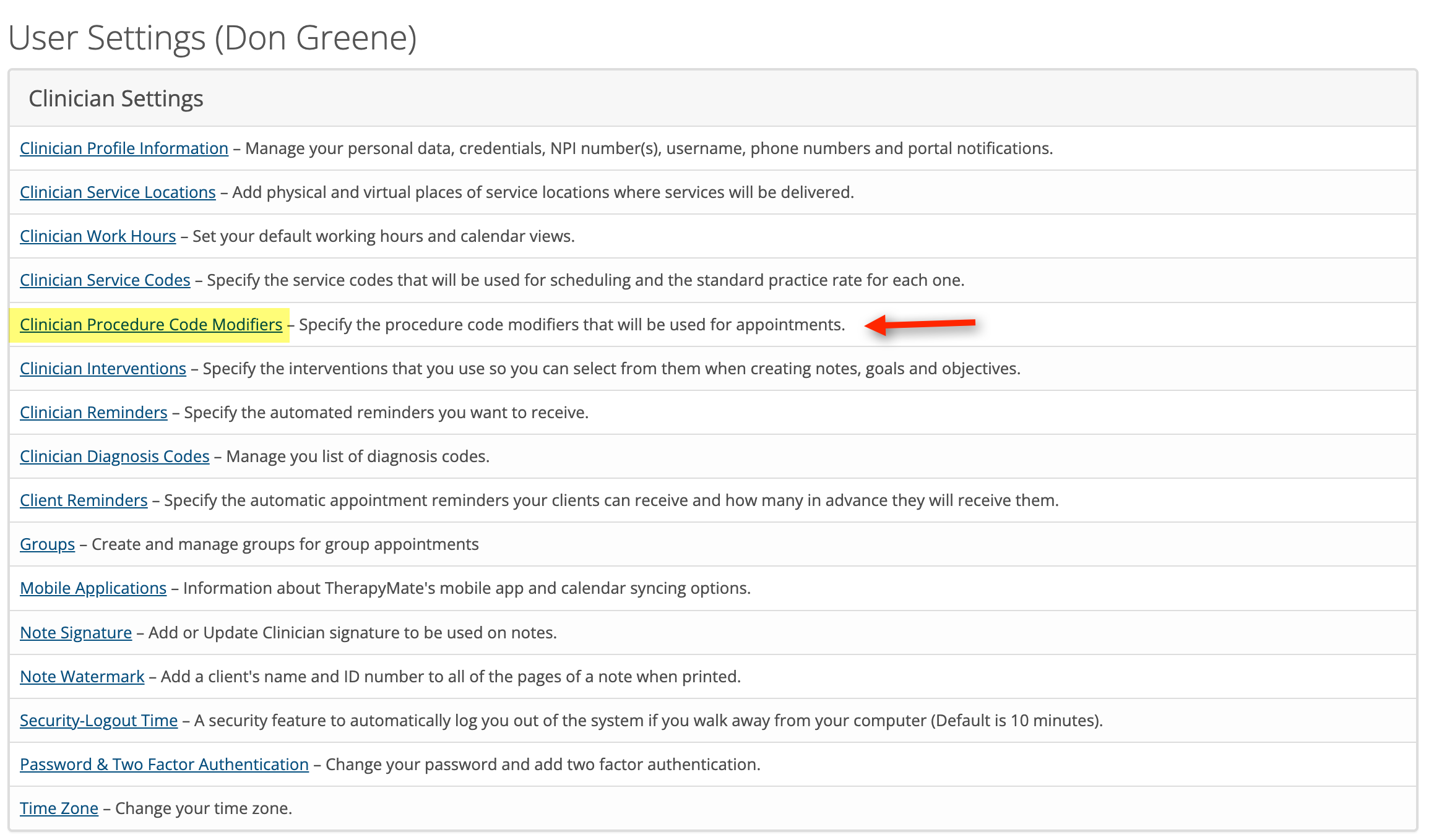Open Clinician Profile Information link

click(x=124, y=148)
